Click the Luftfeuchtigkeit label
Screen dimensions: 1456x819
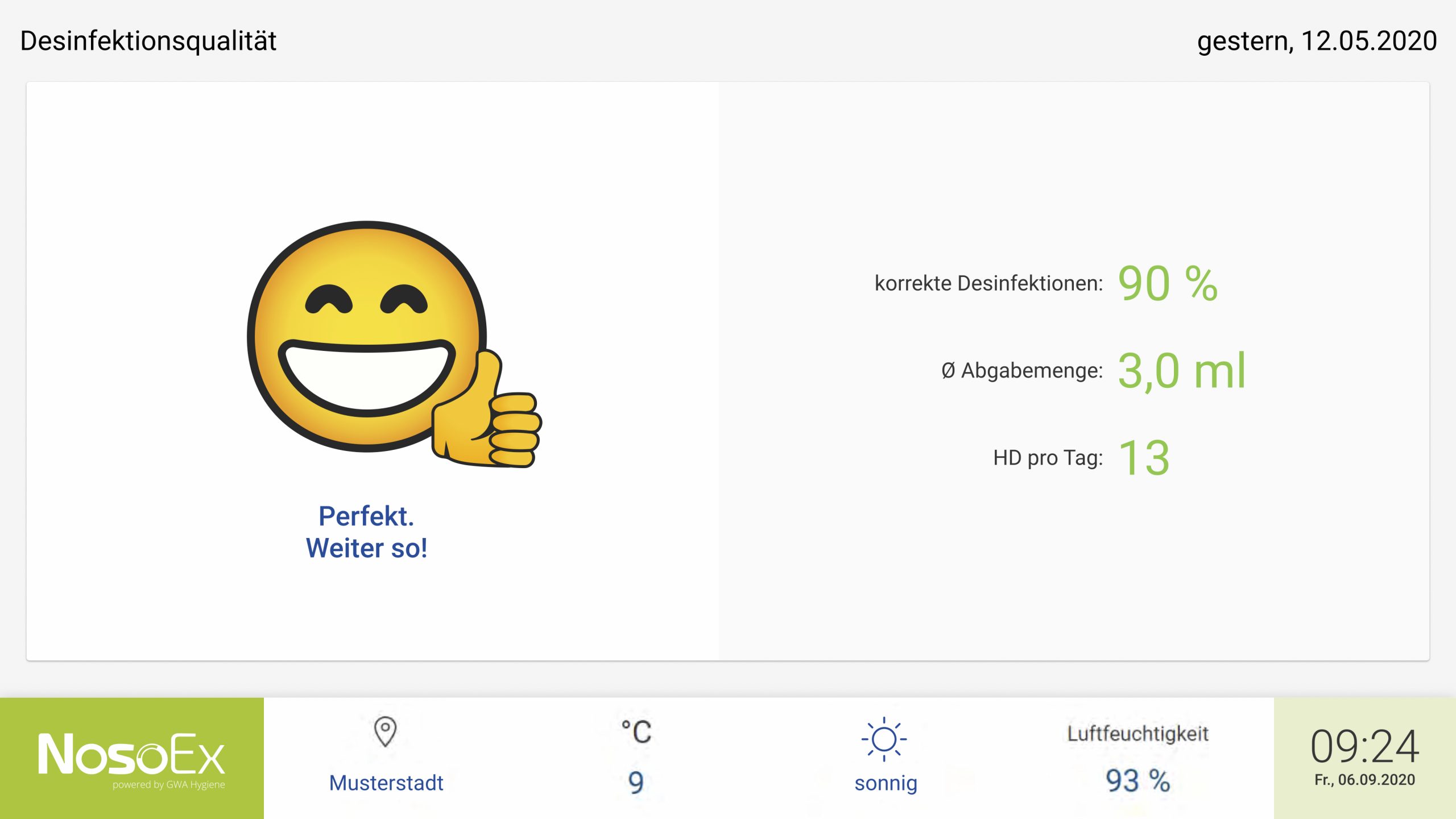pyautogui.click(x=1137, y=734)
